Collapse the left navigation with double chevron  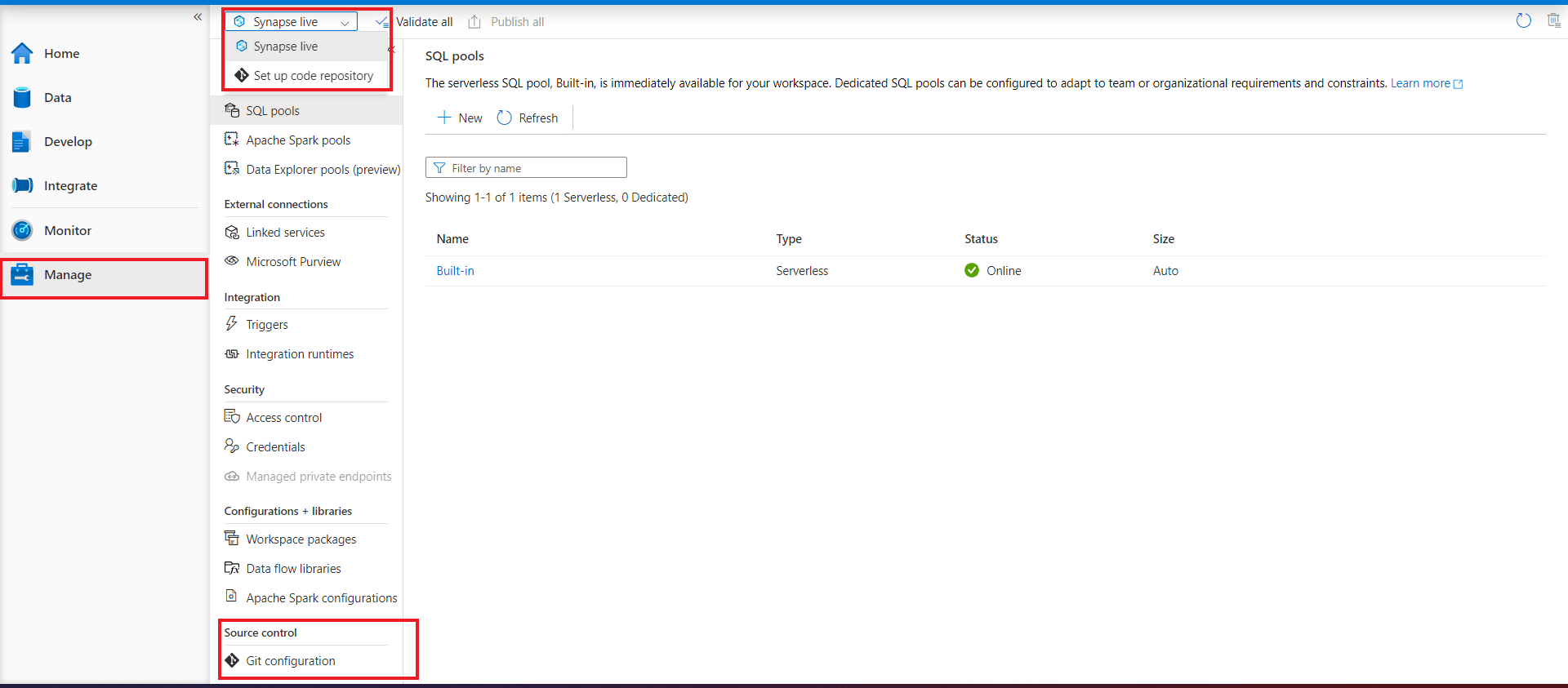pyautogui.click(x=198, y=17)
